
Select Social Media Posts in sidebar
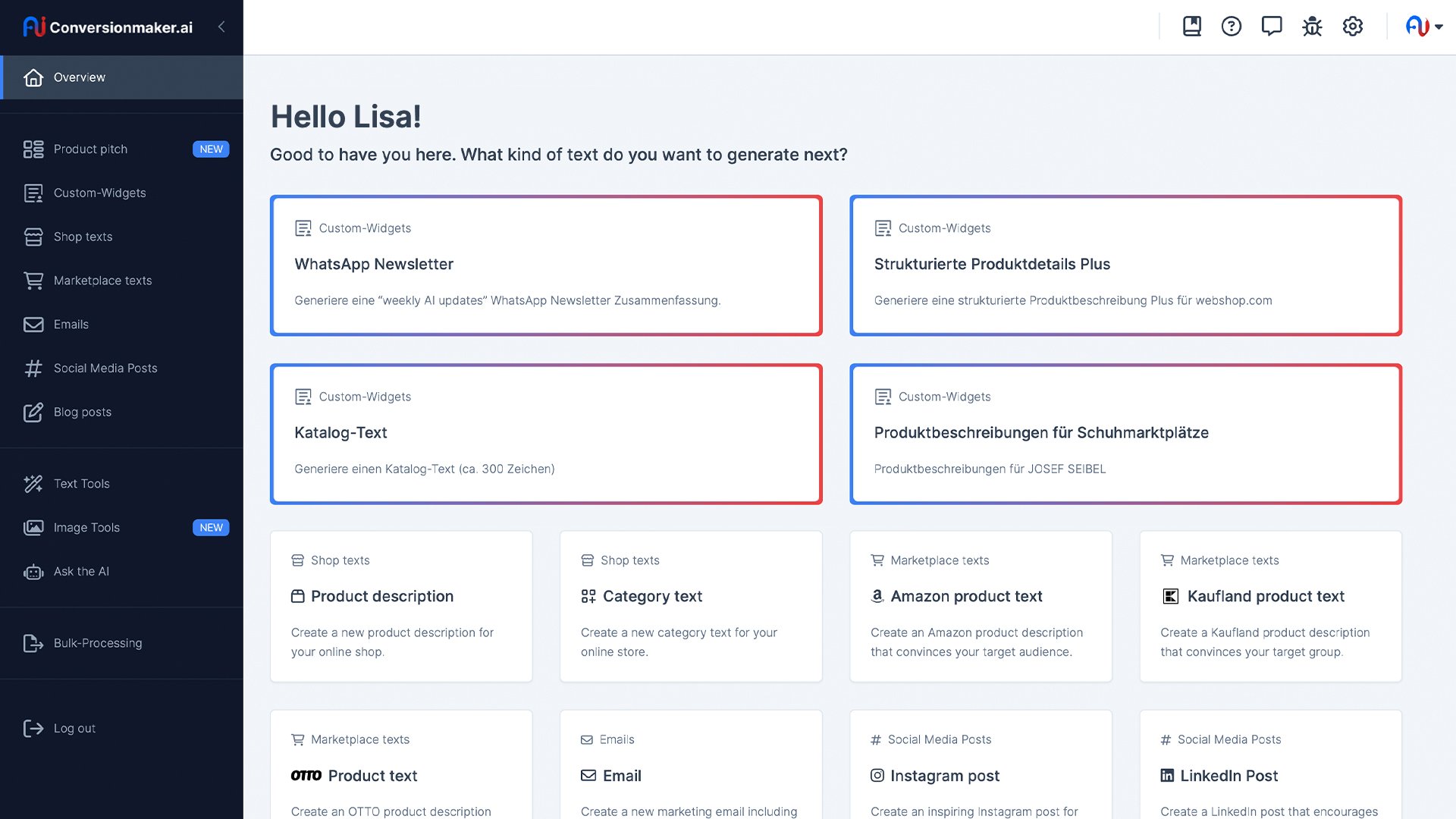click(x=105, y=369)
